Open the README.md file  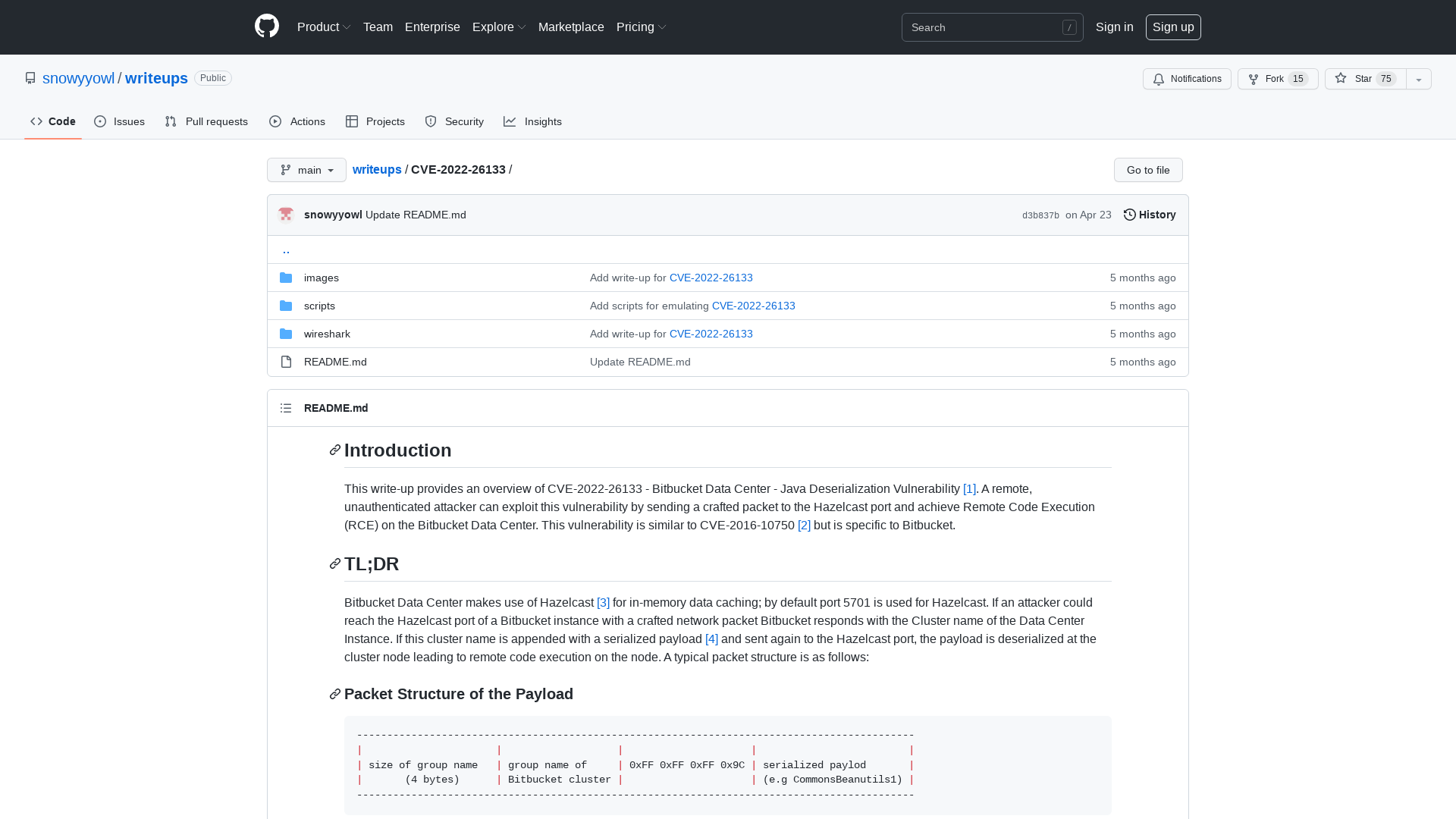click(x=335, y=362)
